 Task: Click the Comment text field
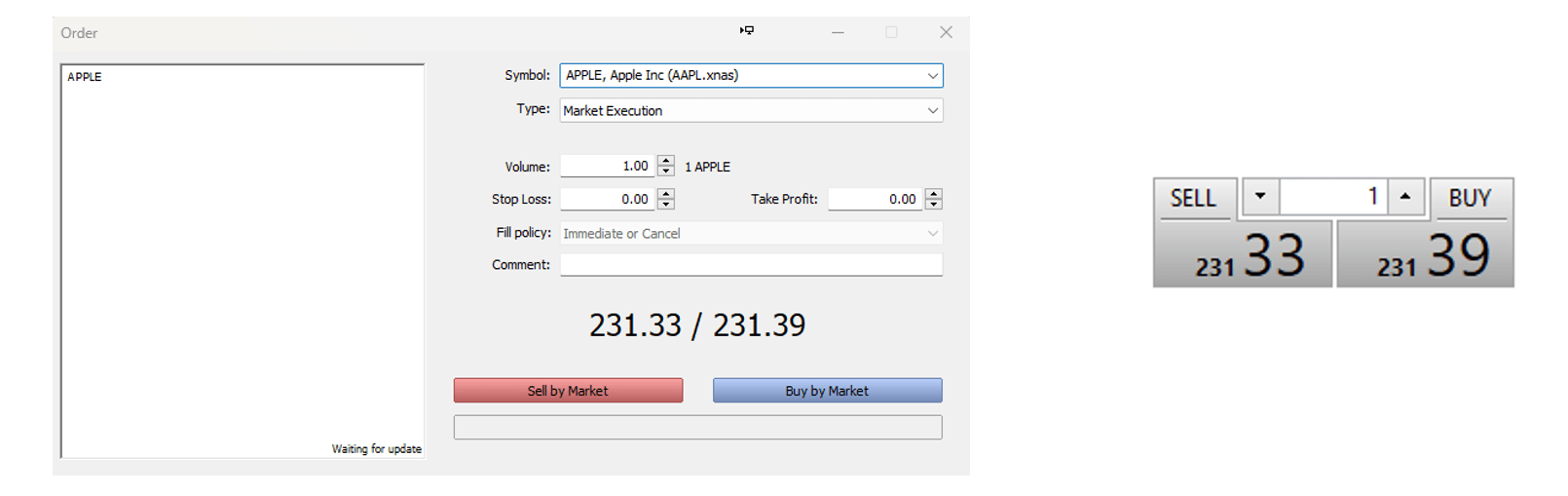751,265
